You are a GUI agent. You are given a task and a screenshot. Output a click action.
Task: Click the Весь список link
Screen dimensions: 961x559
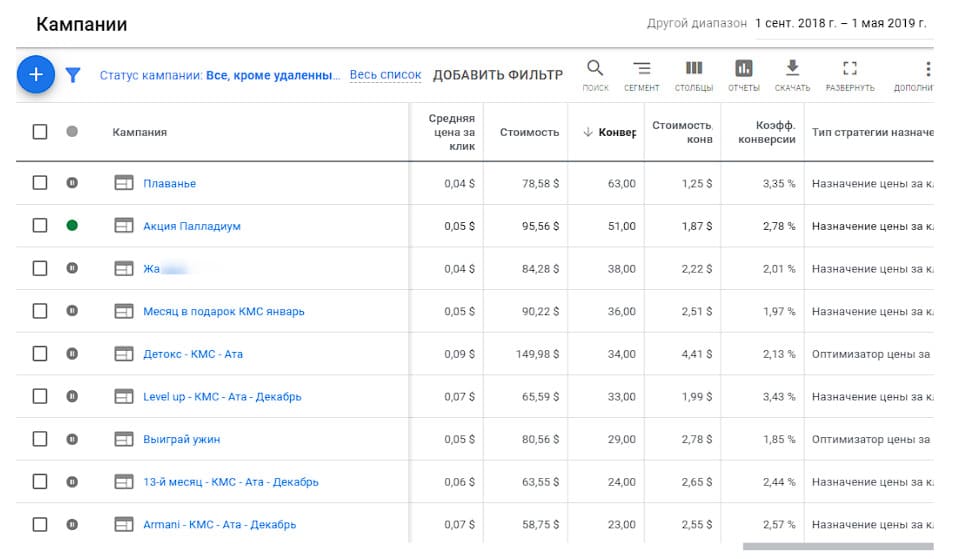(x=386, y=75)
